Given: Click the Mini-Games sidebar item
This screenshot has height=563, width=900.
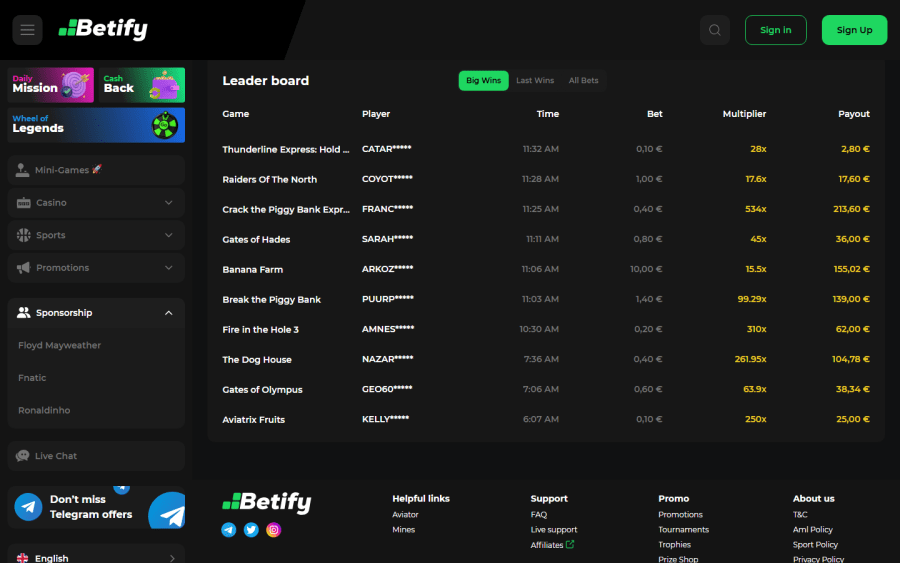Looking at the screenshot, I should click(96, 170).
